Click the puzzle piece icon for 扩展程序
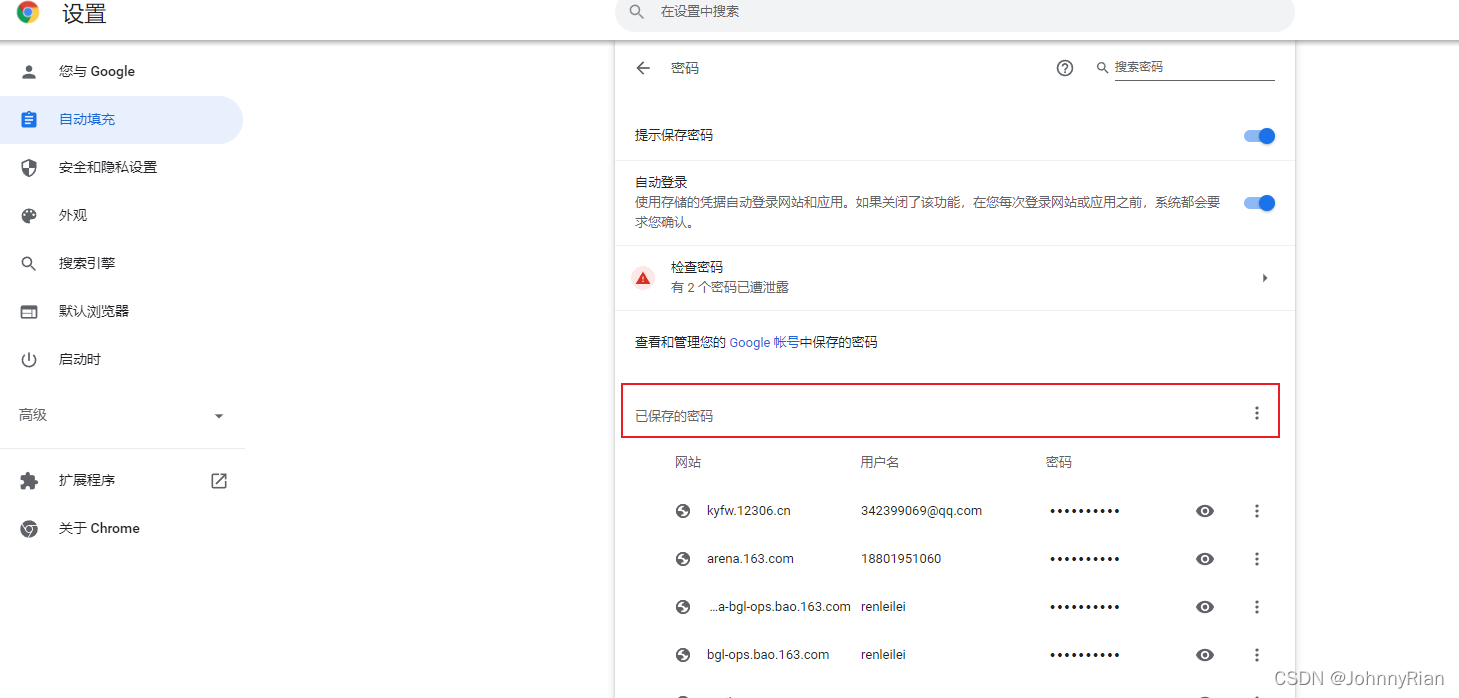Screen dimensions: 1459x698 [29, 481]
